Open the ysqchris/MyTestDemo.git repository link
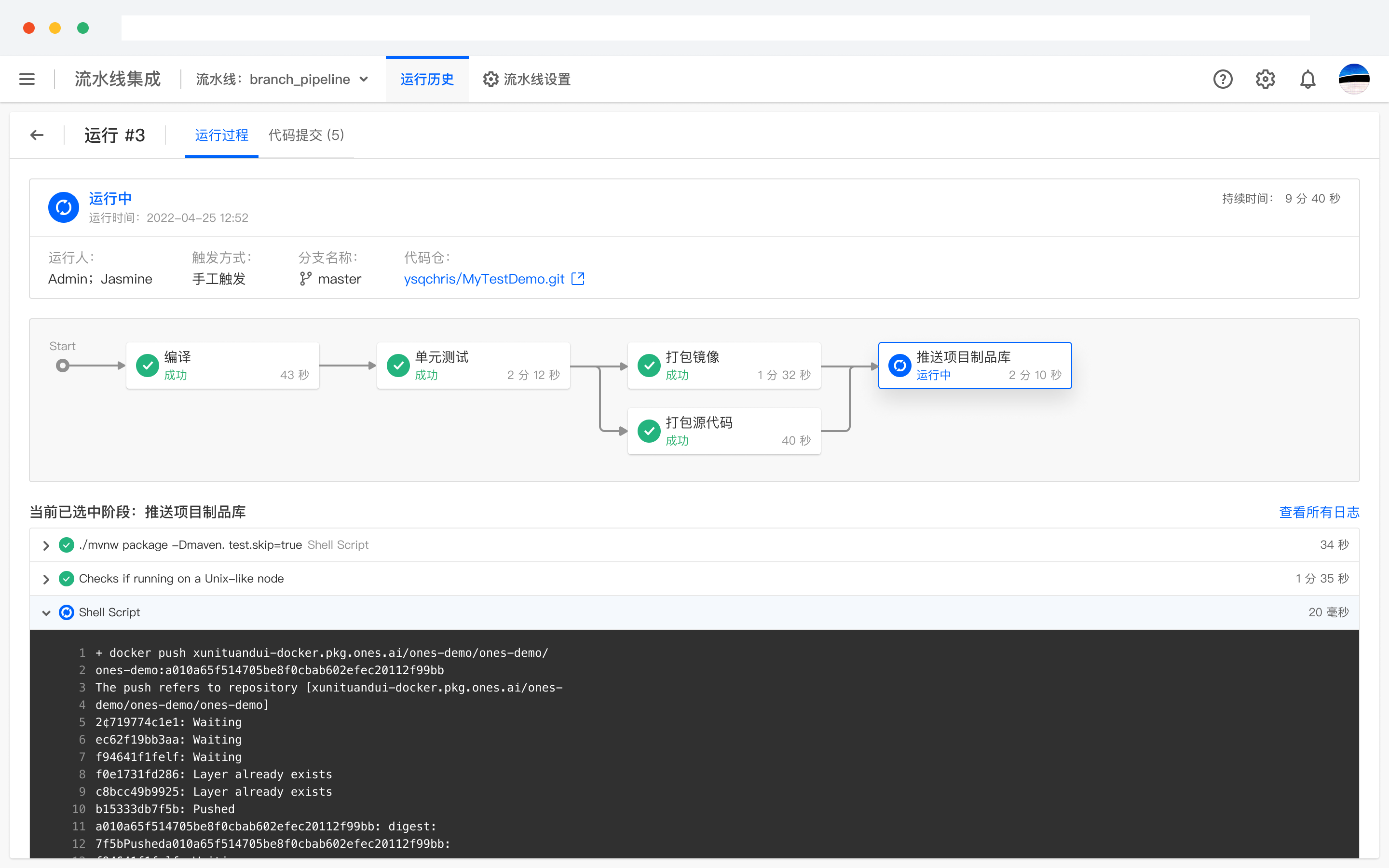This screenshot has width=1389, height=868. coord(484,279)
